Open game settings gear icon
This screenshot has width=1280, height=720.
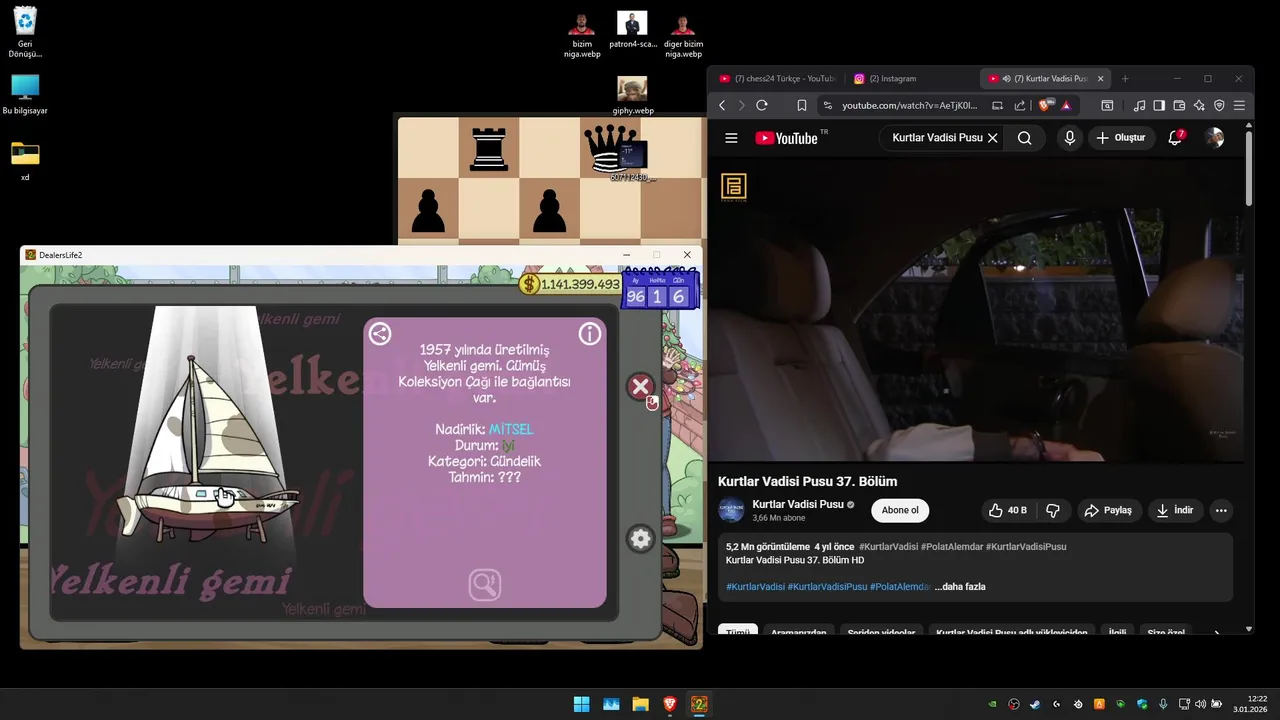pos(641,539)
